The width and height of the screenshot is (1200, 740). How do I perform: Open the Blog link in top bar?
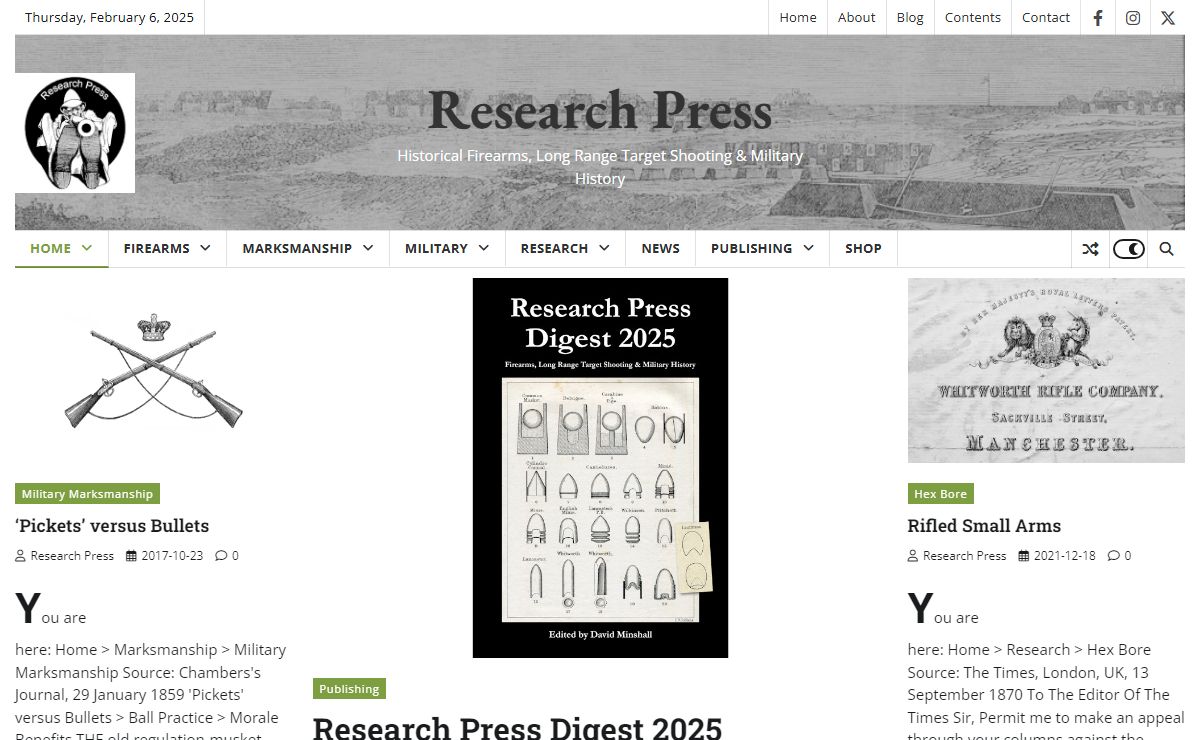tap(910, 17)
